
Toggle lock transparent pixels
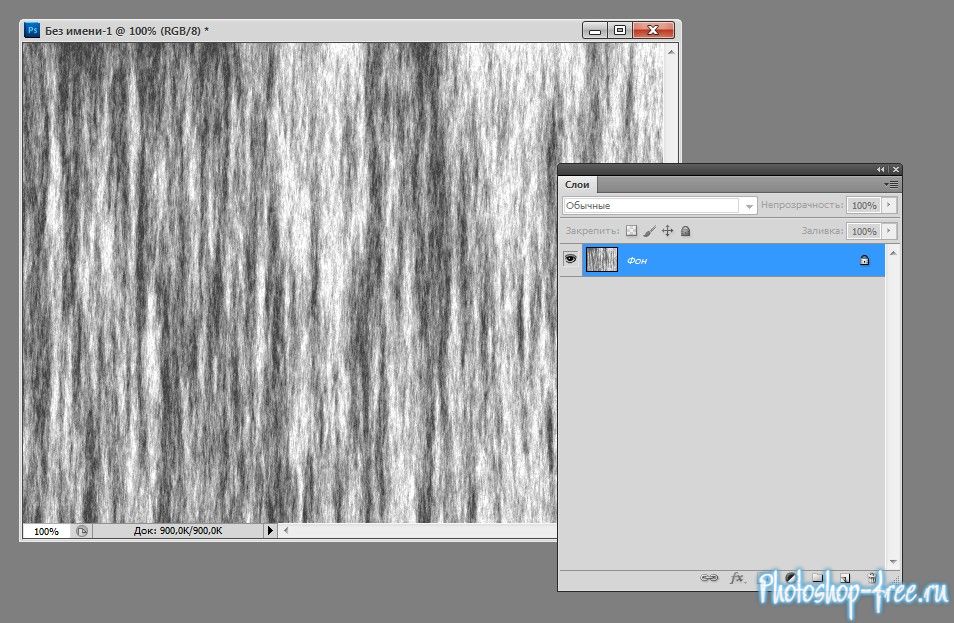coord(631,231)
